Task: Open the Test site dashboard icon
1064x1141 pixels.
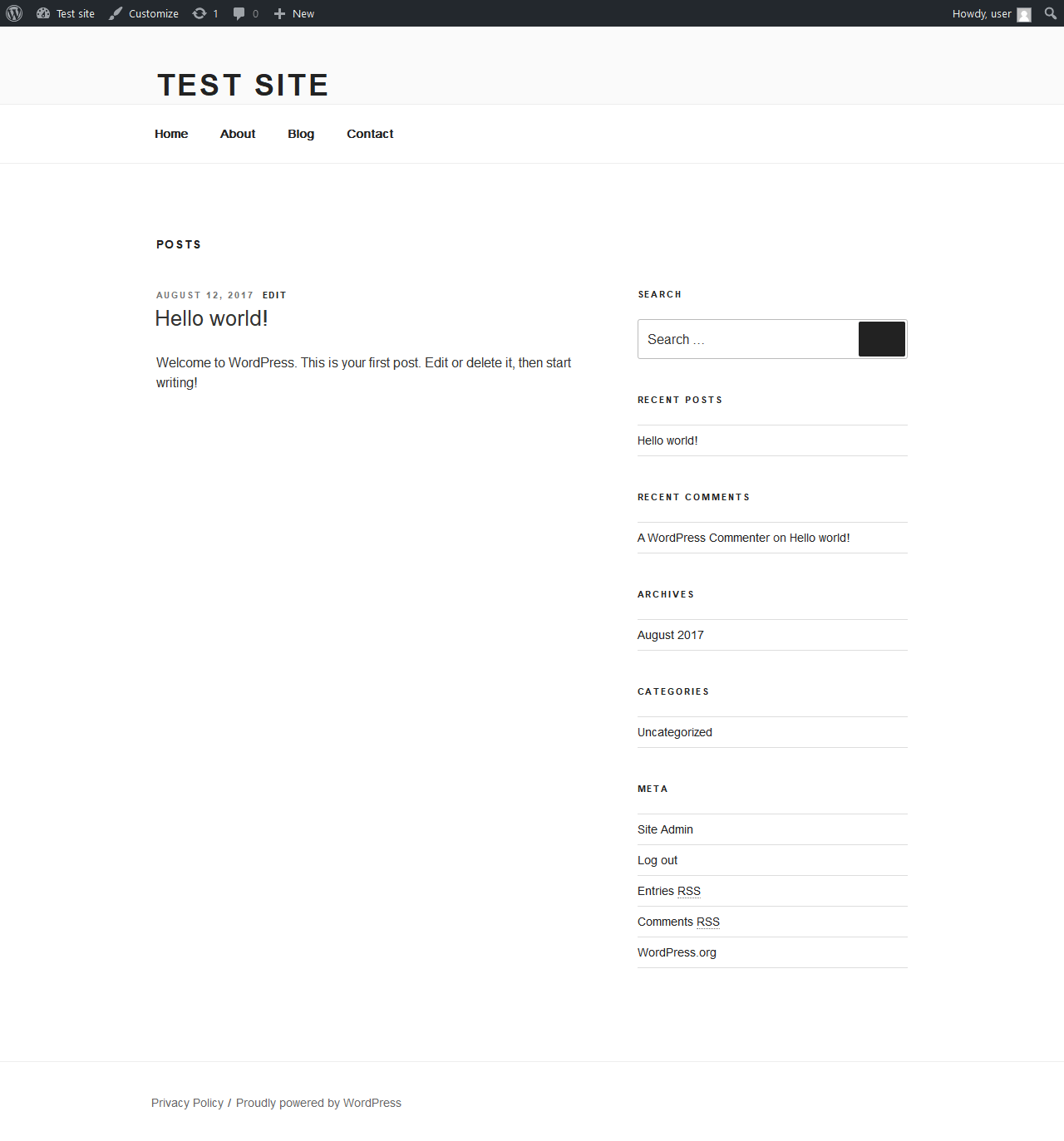Action: [43, 13]
